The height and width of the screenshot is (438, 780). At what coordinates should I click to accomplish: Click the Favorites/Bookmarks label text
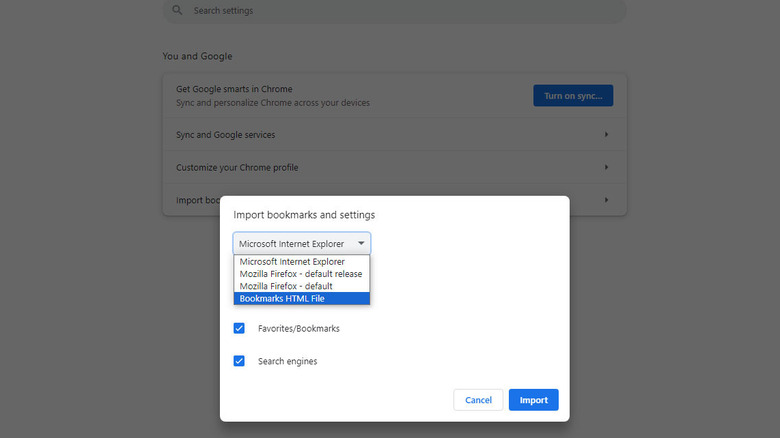(298, 328)
